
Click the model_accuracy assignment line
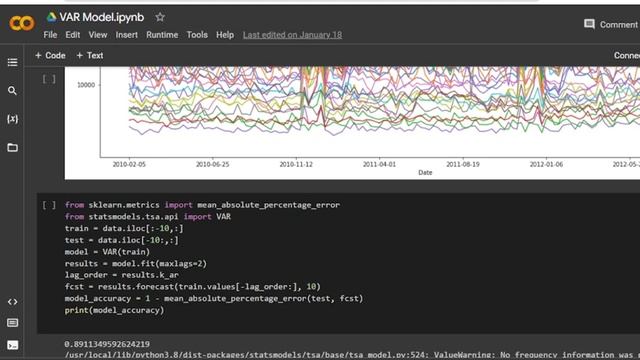(214, 299)
